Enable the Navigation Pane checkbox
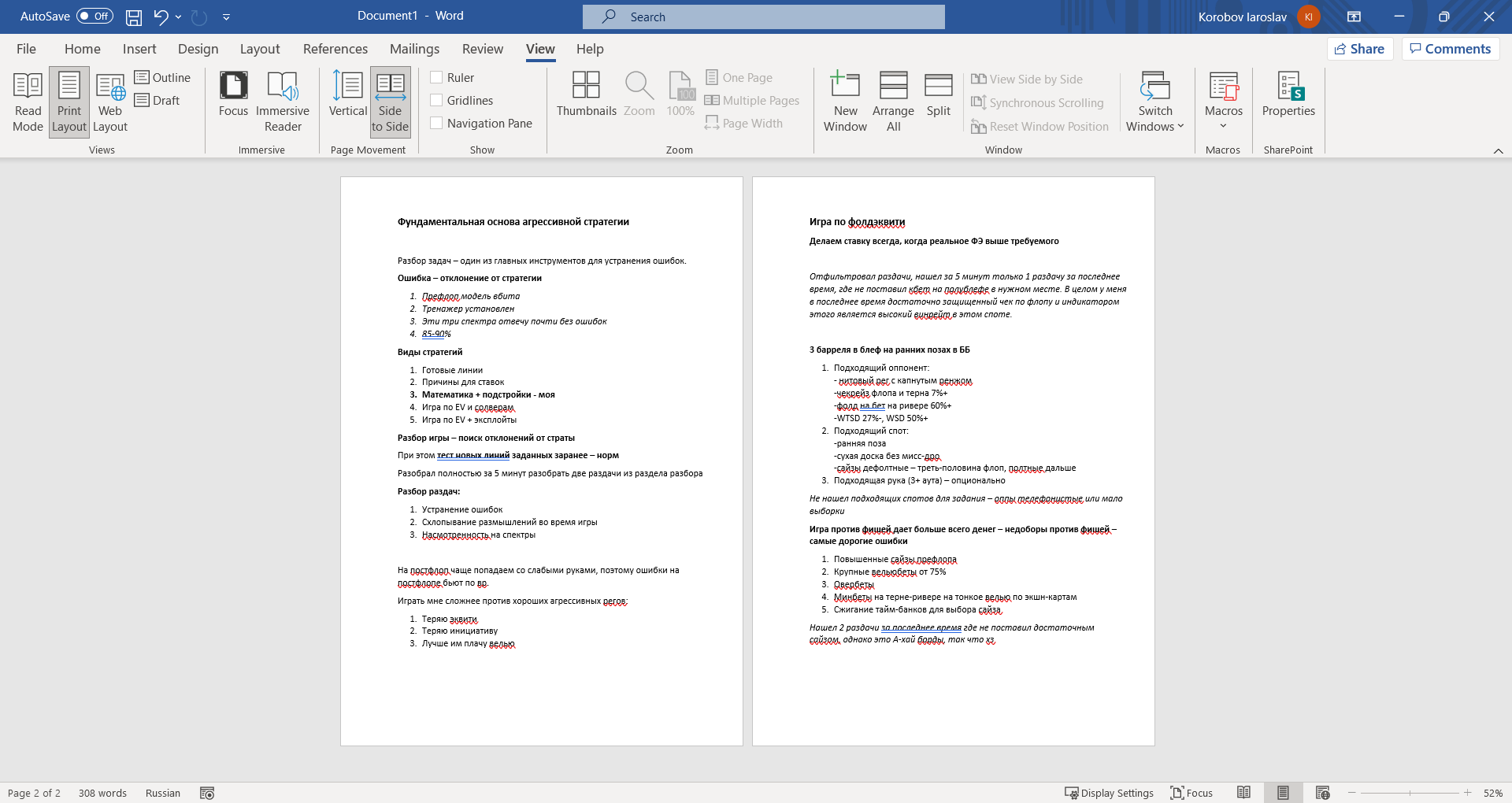Viewport: 1512px width, 803px height. [436, 123]
